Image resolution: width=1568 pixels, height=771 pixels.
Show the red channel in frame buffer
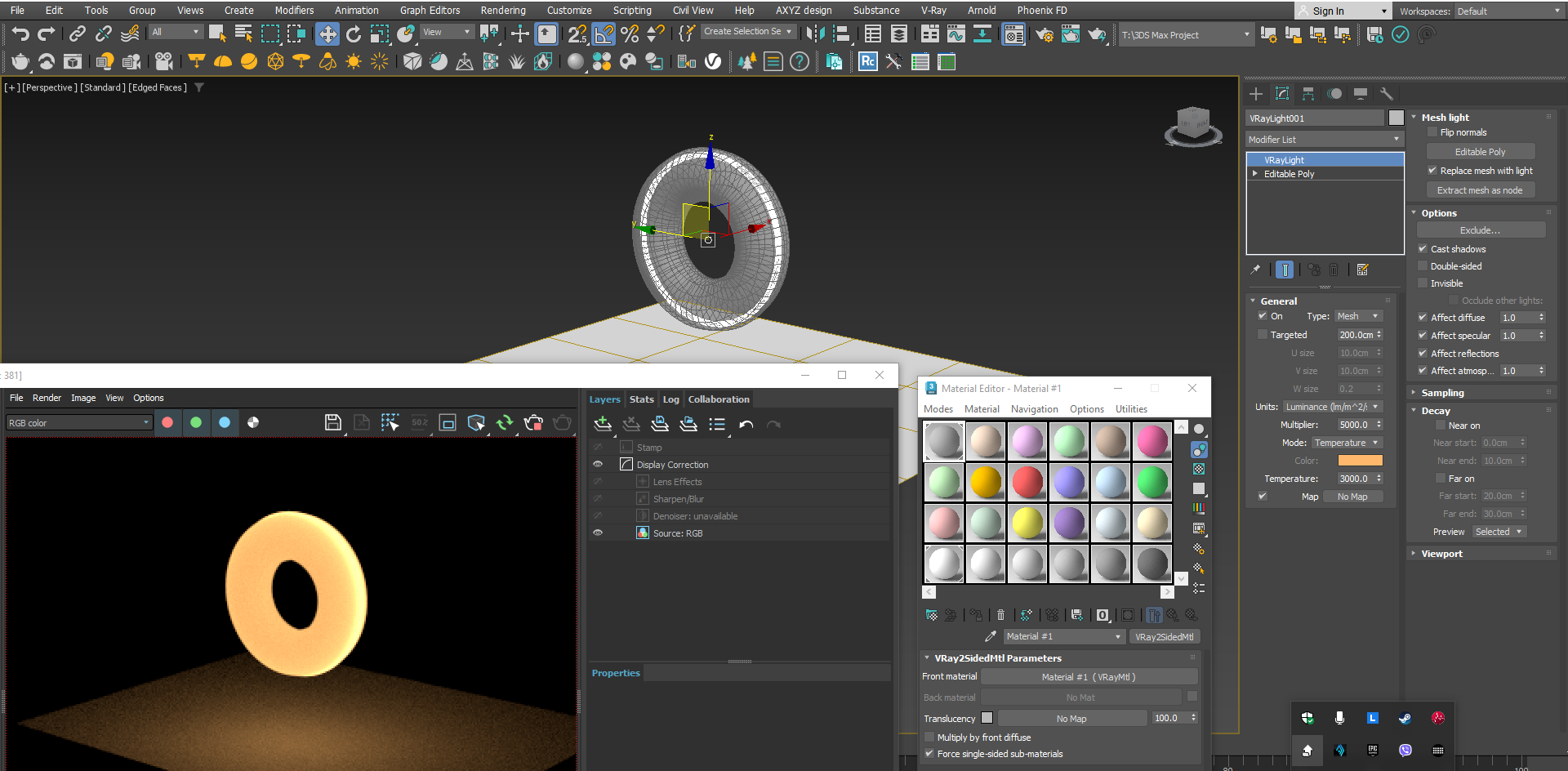pos(167,422)
